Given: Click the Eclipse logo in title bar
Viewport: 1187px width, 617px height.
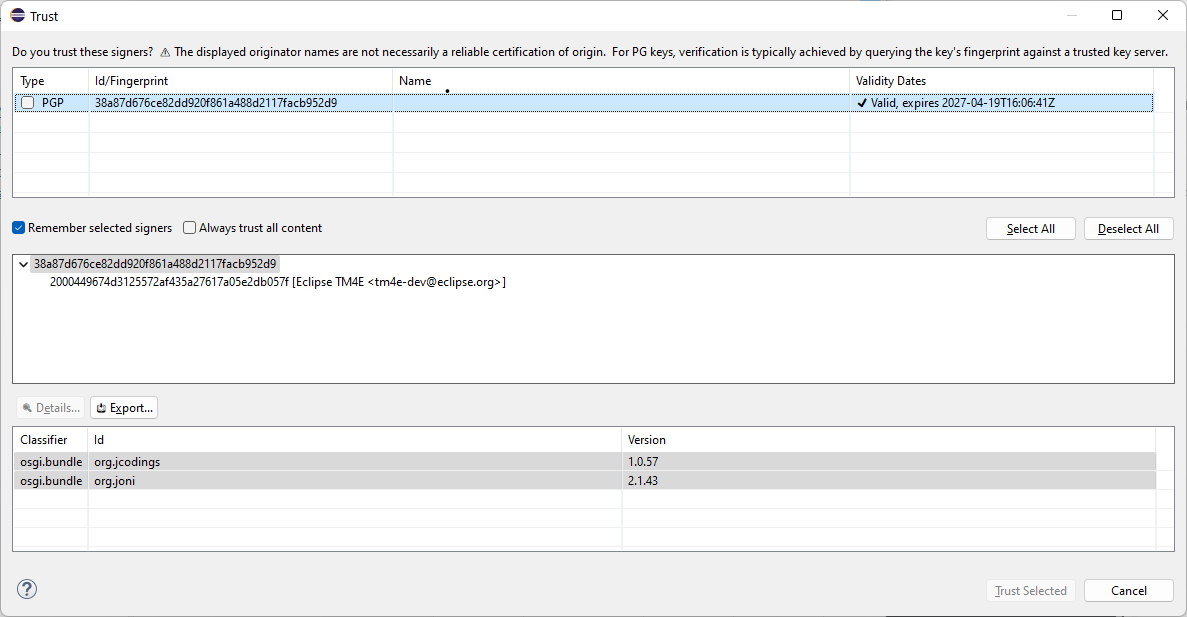Looking at the screenshot, I should point(17,15).
